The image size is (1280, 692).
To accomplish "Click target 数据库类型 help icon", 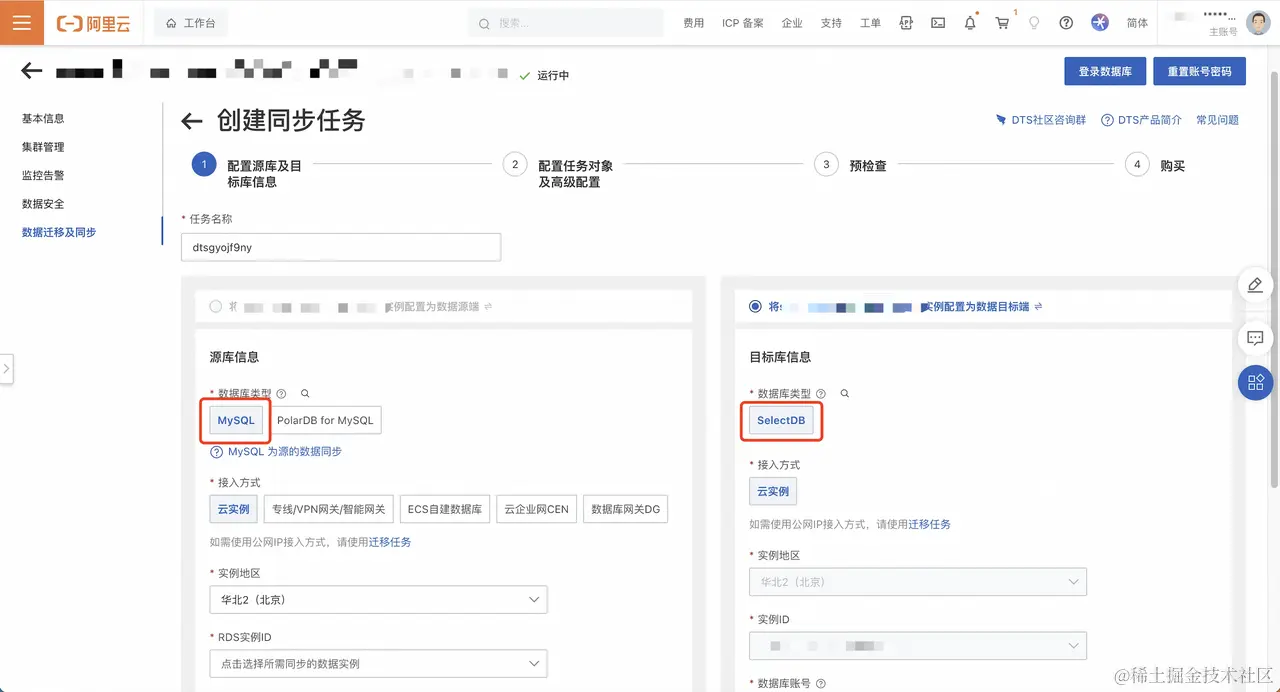I will tap(821, 394).
